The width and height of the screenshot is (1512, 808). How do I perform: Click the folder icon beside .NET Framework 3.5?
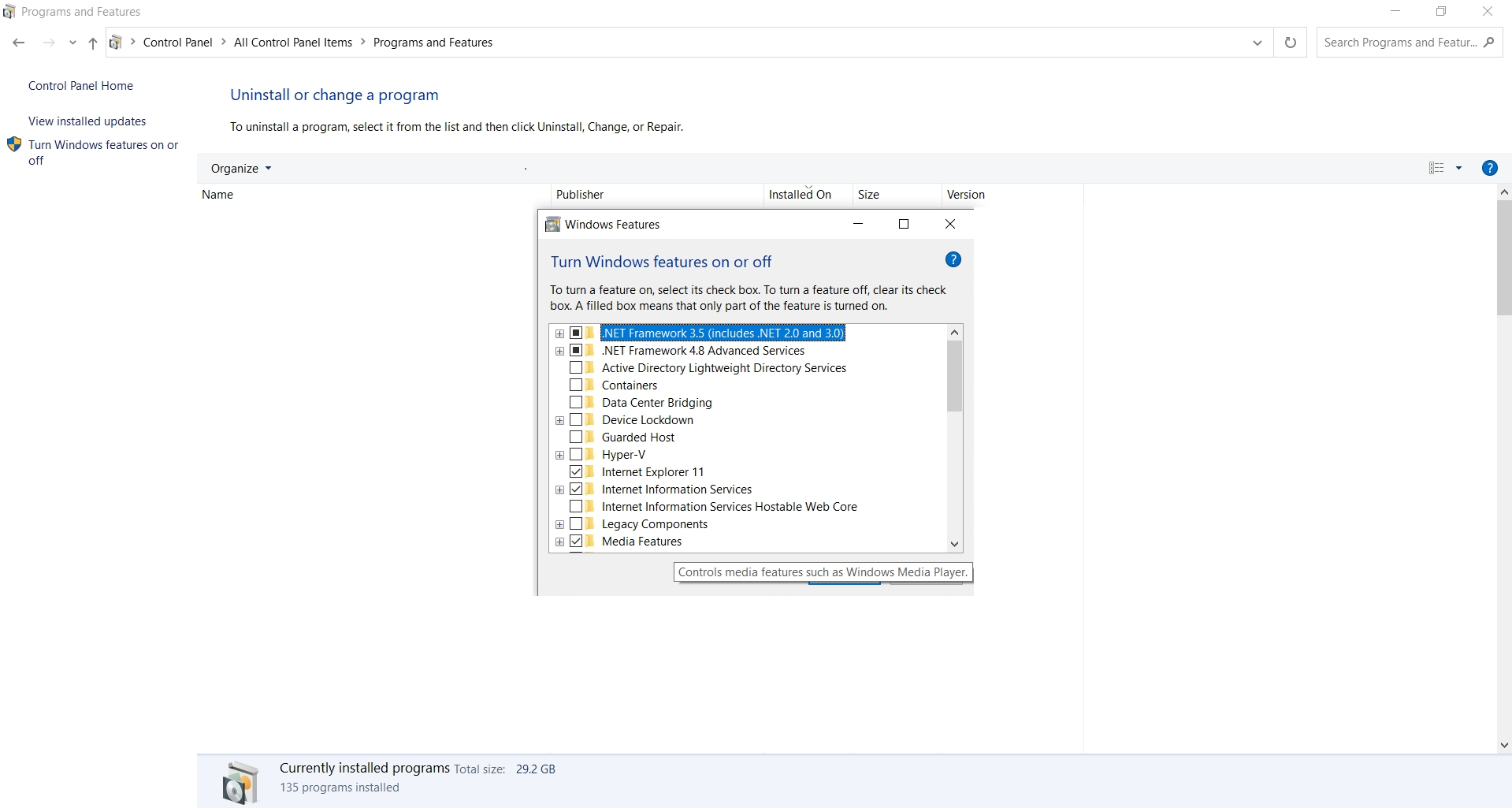tap(590, 333)
